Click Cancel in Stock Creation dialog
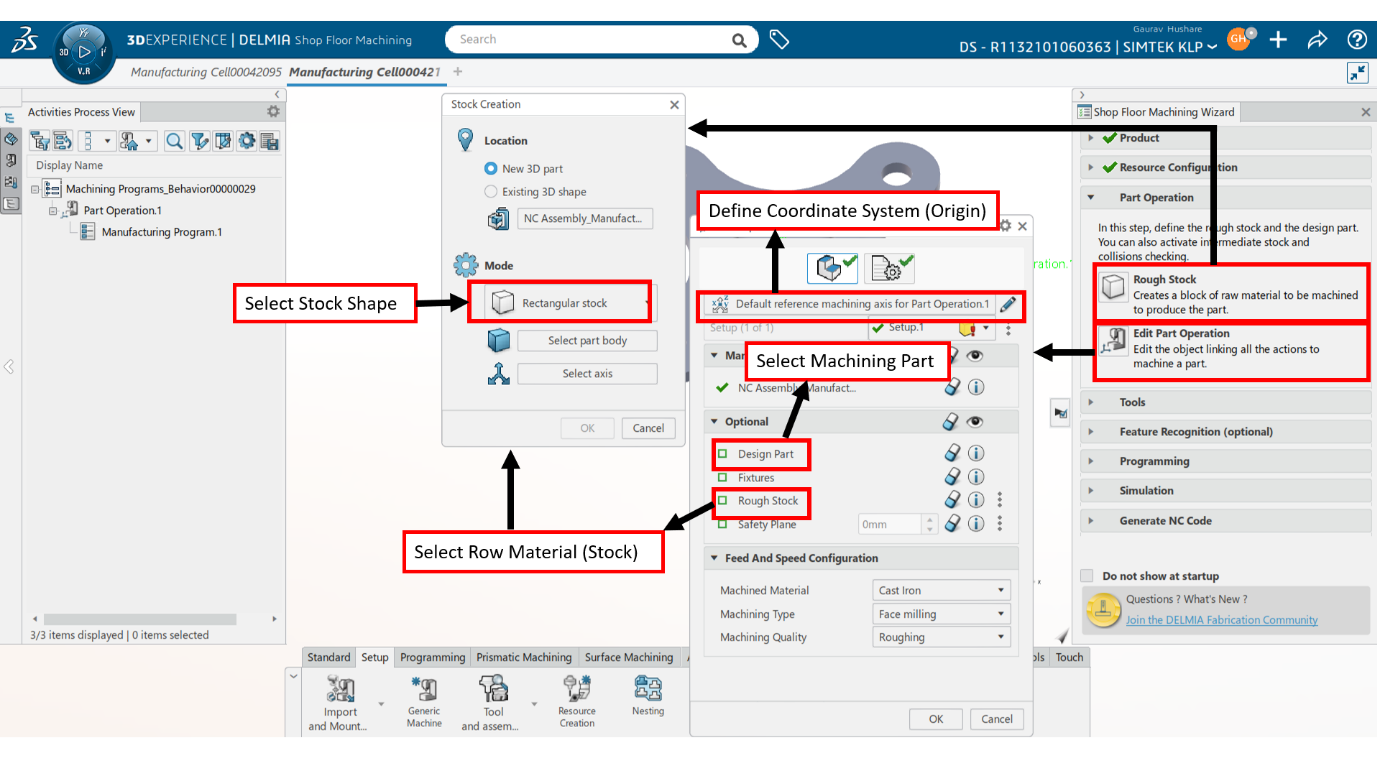 (x=649, y=428)
